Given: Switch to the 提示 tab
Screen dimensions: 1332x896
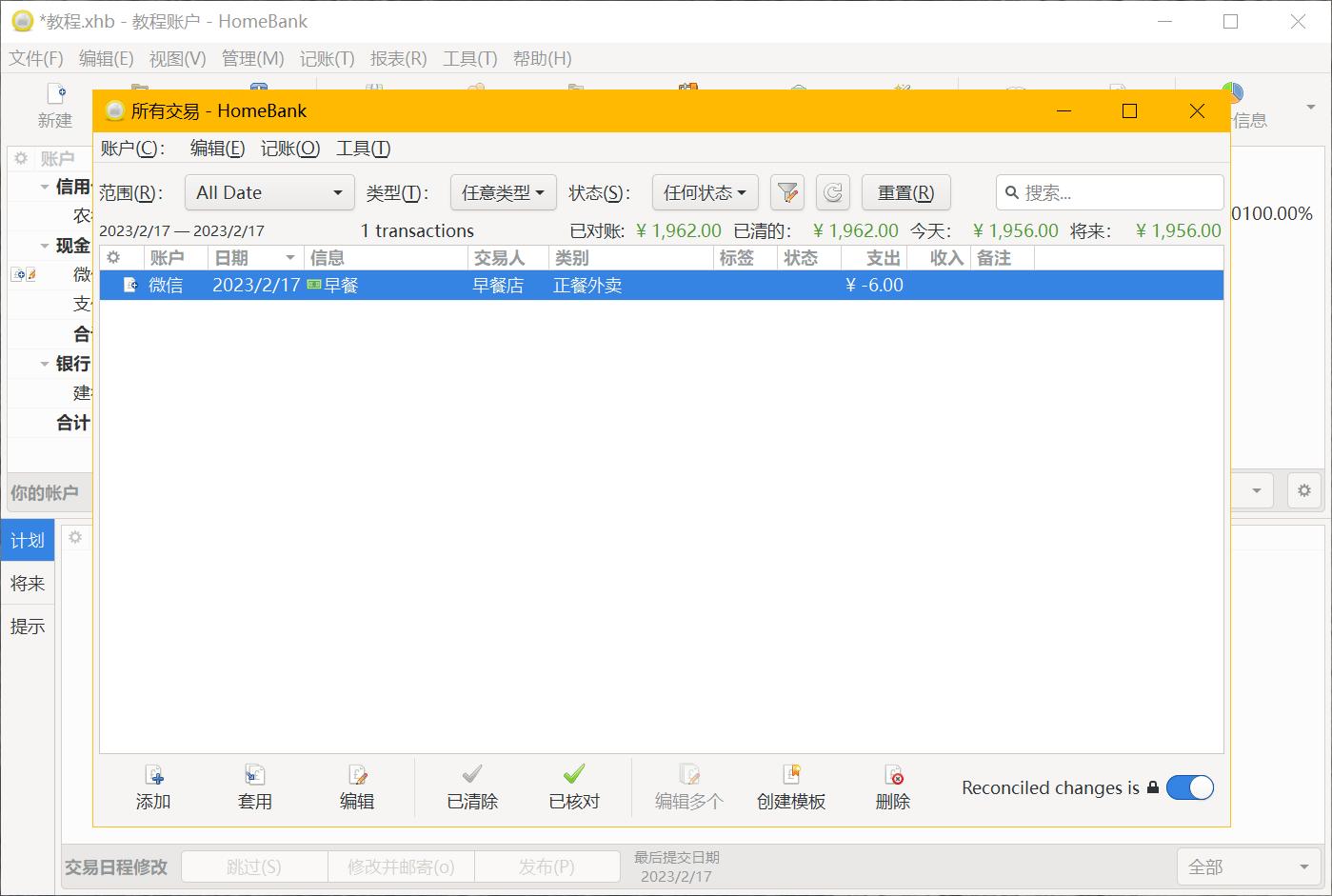Looking at the screenshot, I should coord(28,626).
